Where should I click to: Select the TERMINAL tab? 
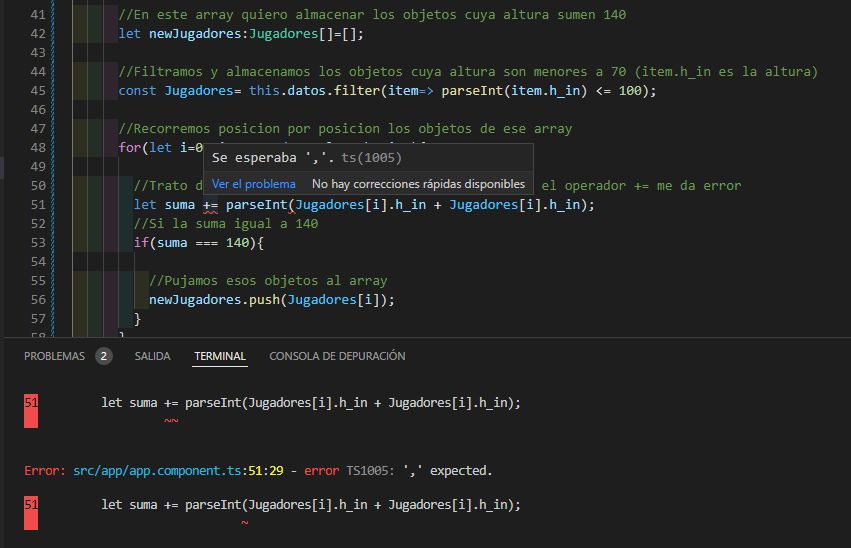(x=220, y=356)
